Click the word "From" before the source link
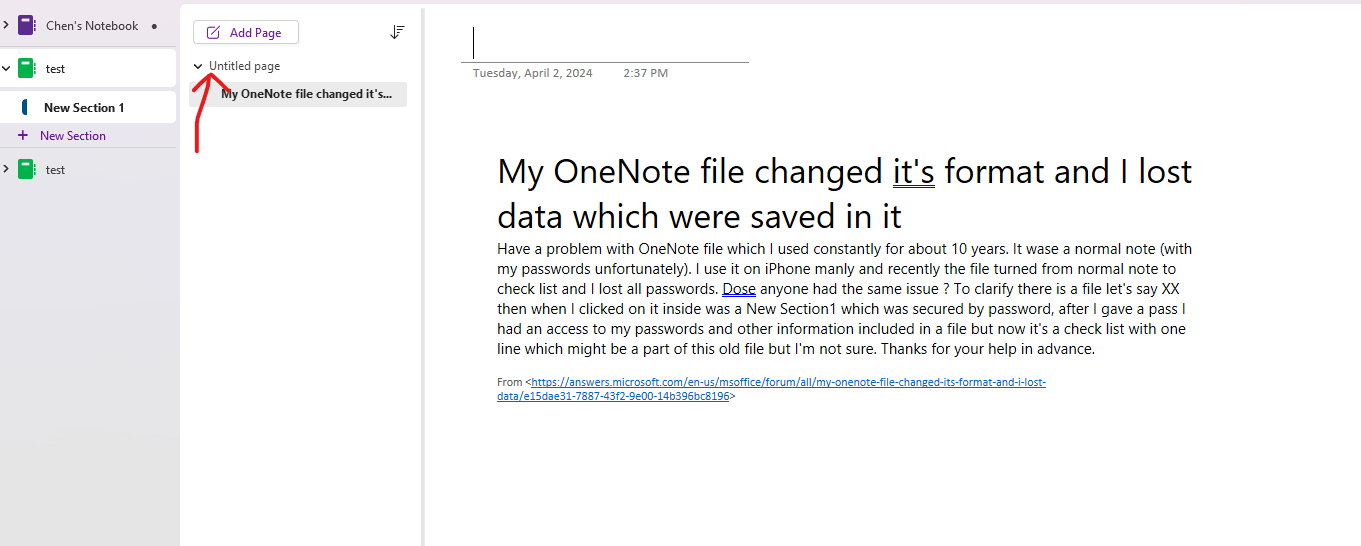 (x=509, y=382)
